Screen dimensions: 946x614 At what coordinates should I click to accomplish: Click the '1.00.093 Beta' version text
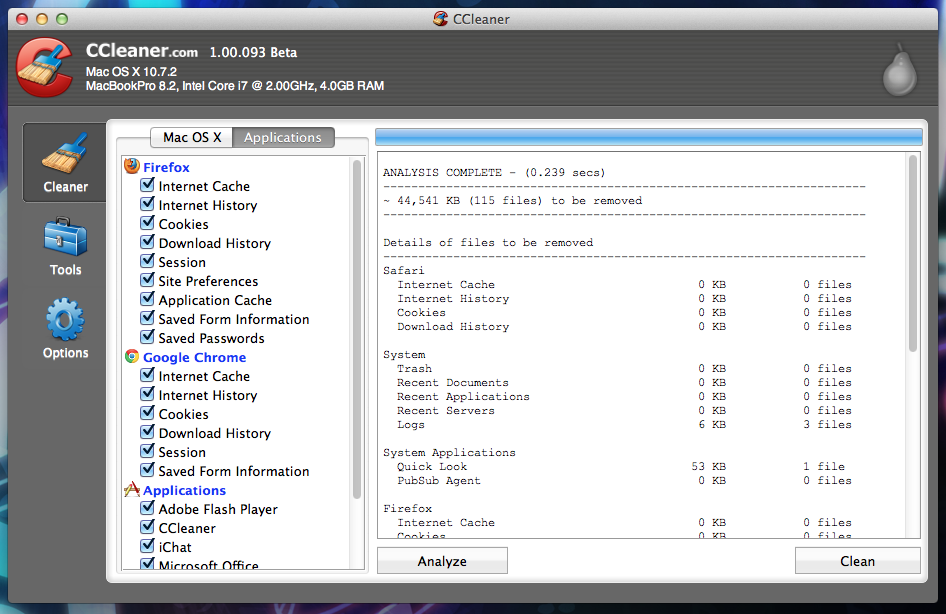(x=253, y=52)
